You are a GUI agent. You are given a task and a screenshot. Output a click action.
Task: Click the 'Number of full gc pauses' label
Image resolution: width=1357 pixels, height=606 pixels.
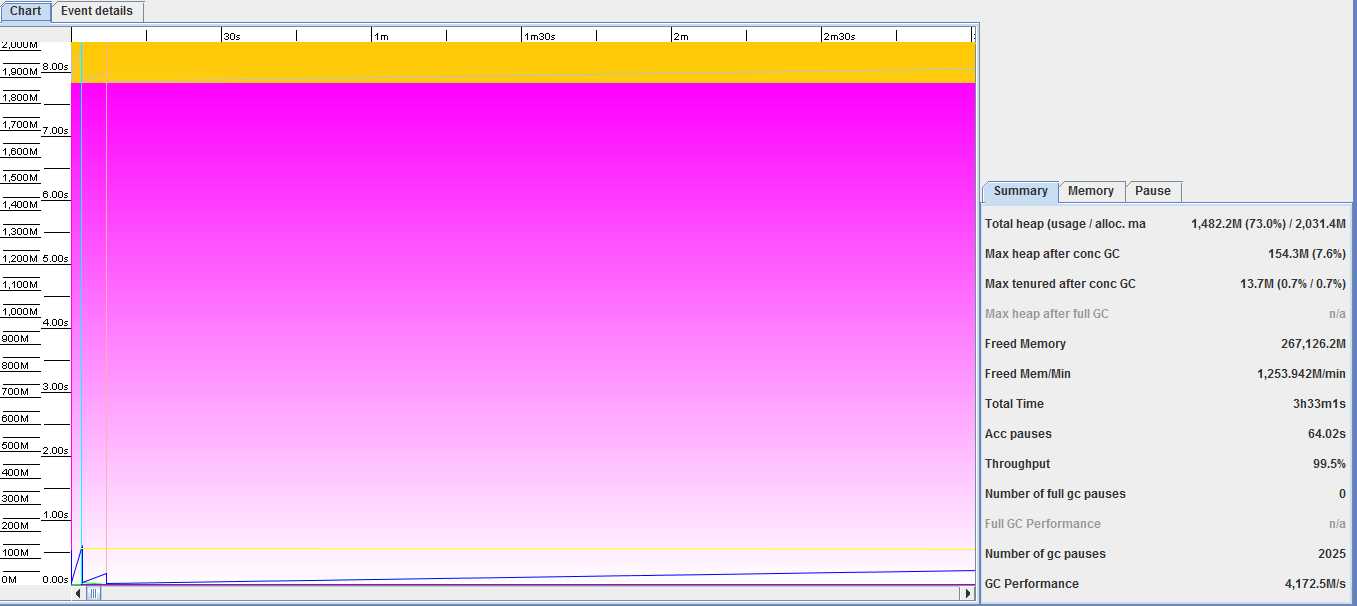coord(1055,494)
